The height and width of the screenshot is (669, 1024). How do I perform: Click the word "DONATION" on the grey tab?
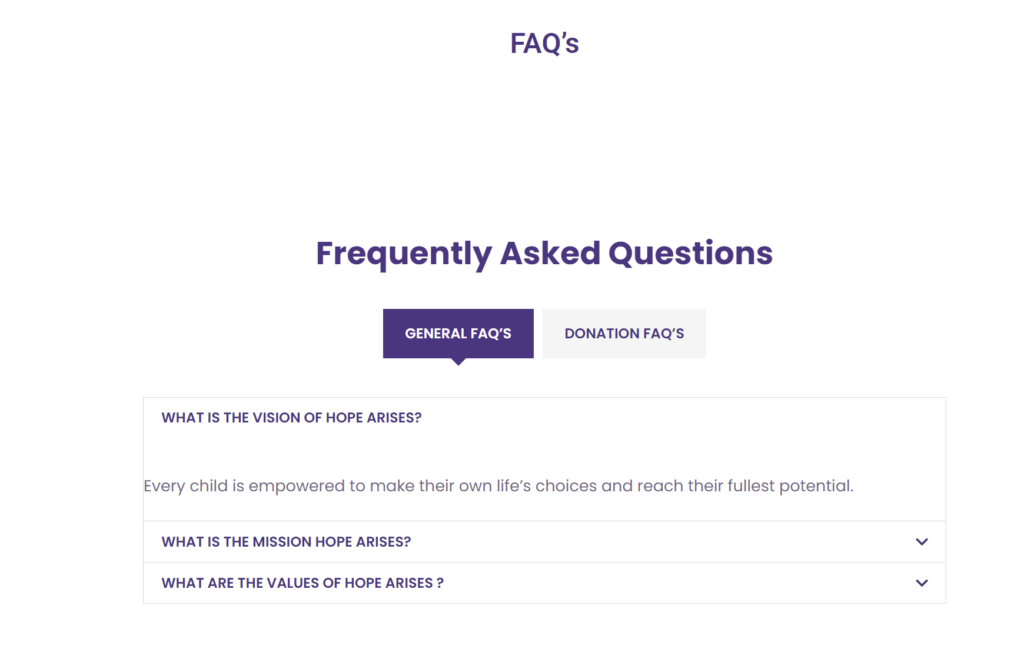tap(600, 333)
